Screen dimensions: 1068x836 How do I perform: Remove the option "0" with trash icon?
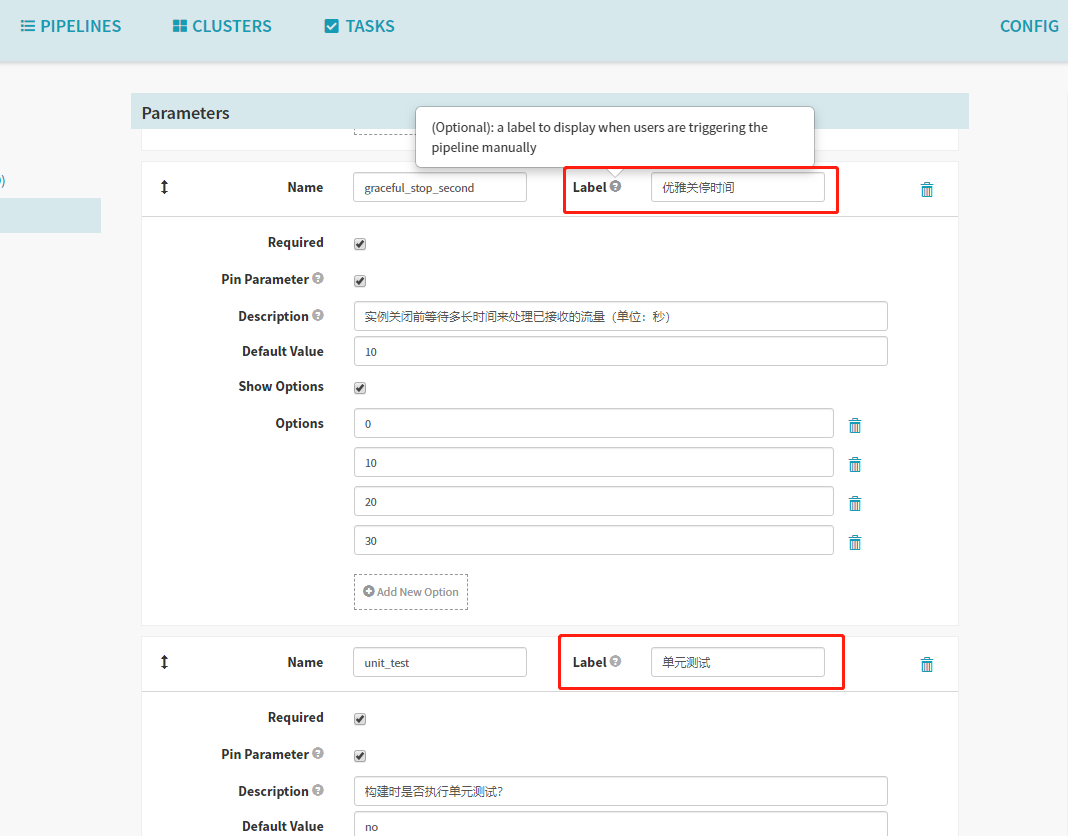coord(855,424)
